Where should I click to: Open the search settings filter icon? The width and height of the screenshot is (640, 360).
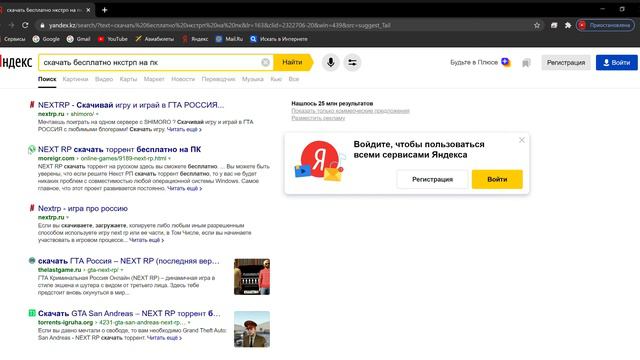click(352, 62)
